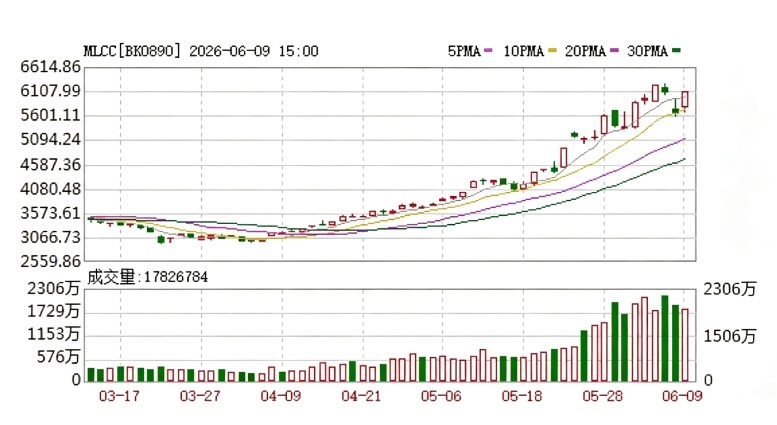Viewport: 777px width, 425px height.
Task: Click the price axis value 6614.86
Action: [x=50, y=66]
